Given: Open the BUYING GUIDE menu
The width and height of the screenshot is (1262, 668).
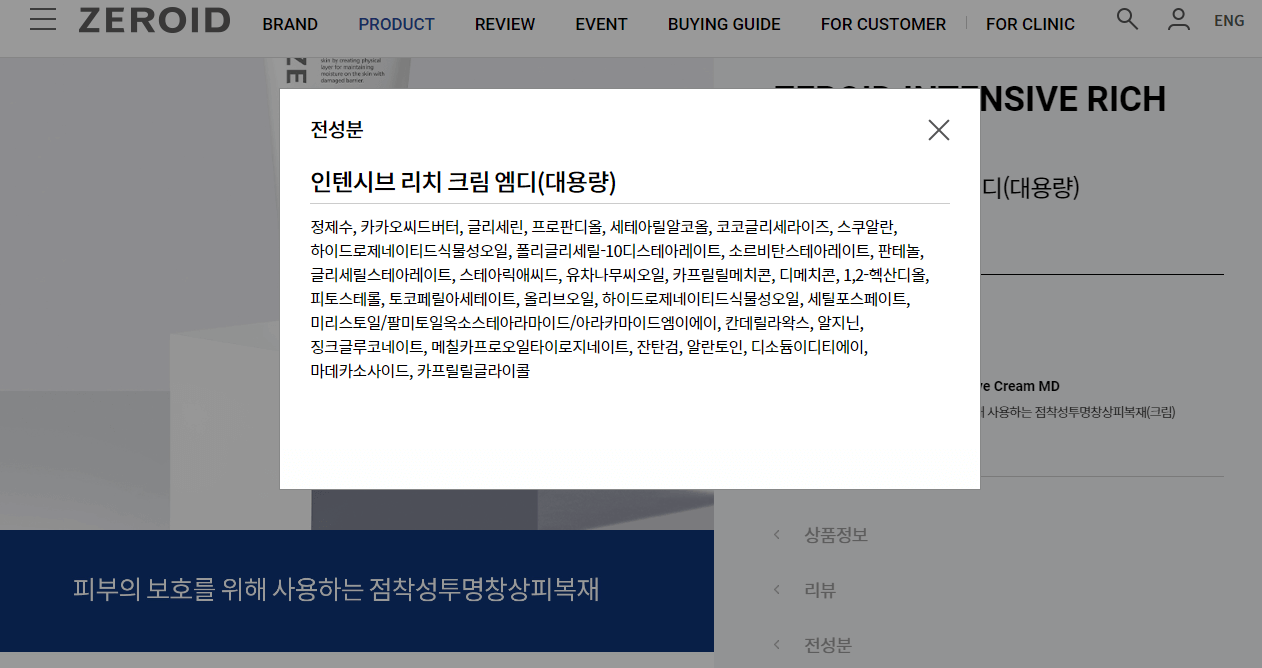Looking at the screenshot, I should [724, 24].
